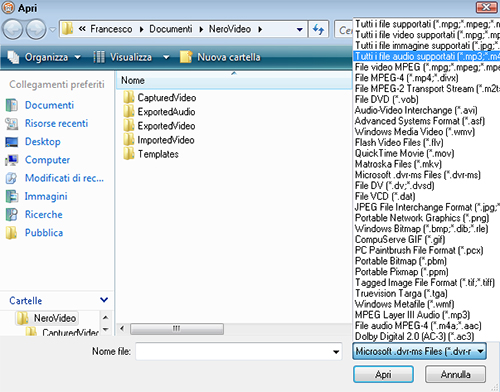
Task: Open Computer favorite link
Action: coord(47,160)
